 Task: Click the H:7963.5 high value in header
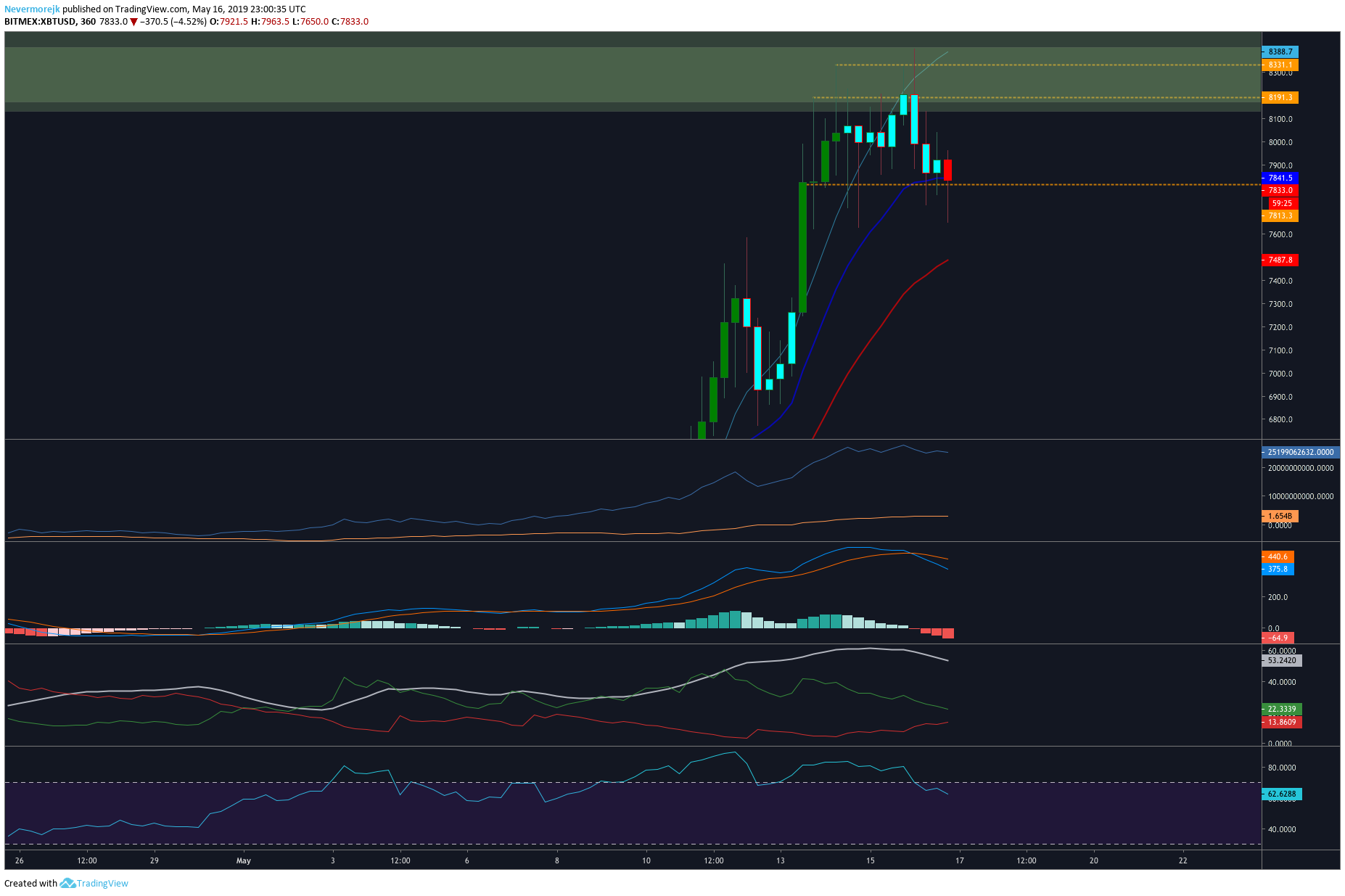270,22
